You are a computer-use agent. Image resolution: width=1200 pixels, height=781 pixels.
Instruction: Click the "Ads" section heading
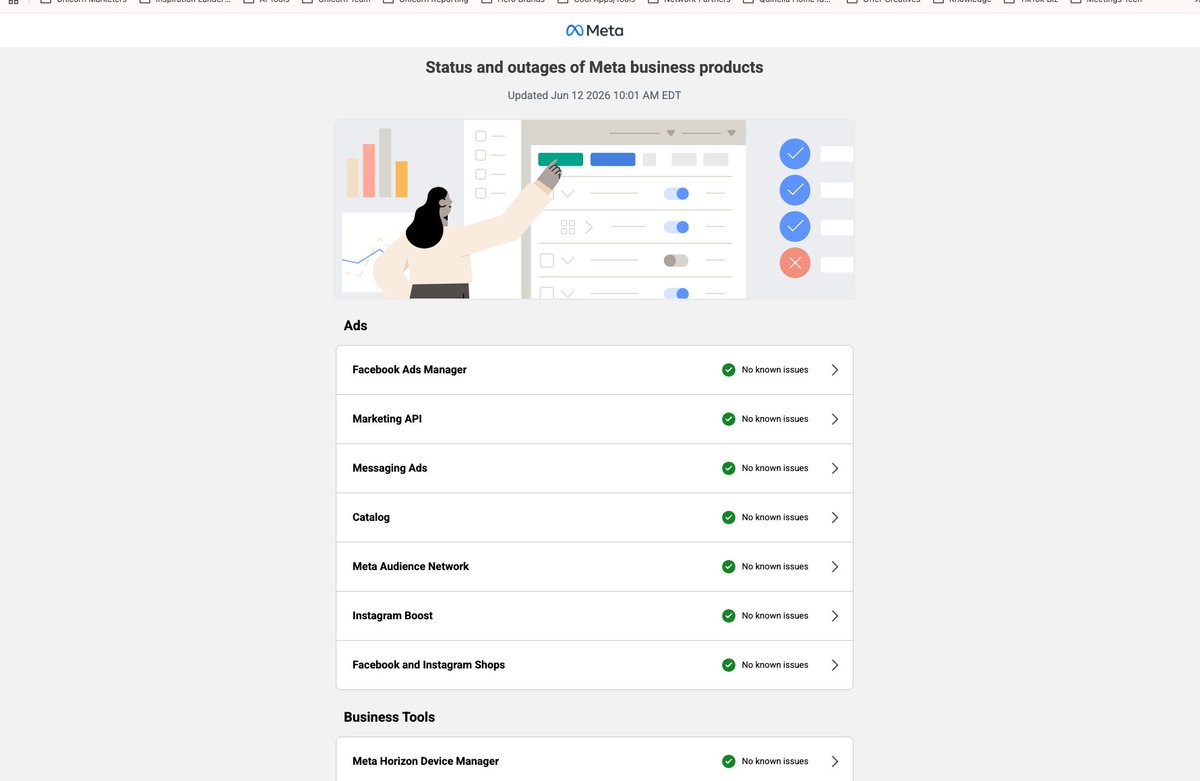(355, 326)
